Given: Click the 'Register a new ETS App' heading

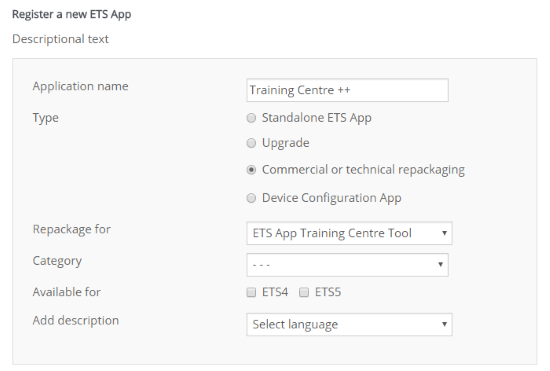Looking at the screenshot, I should coord(72,14).
